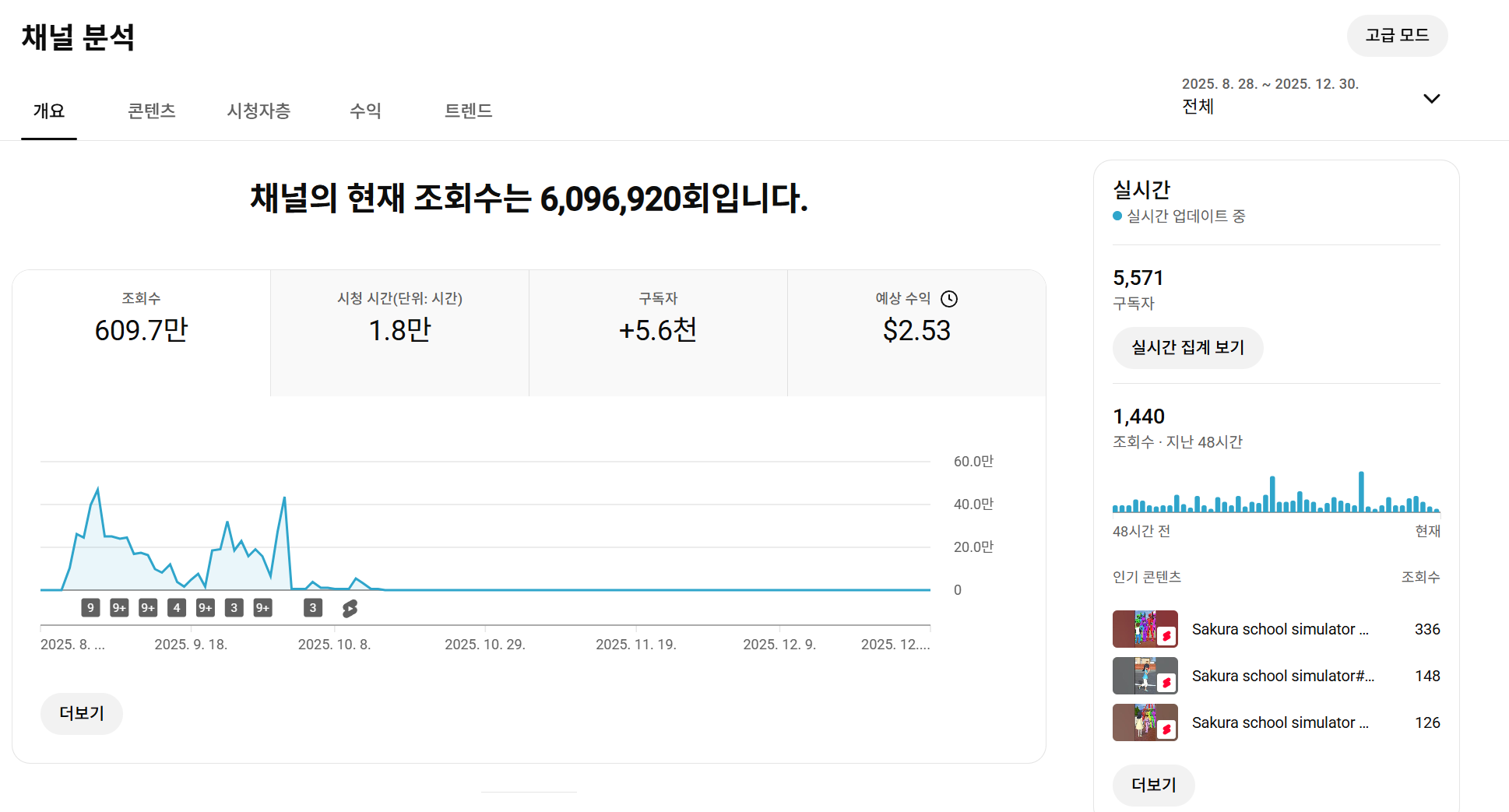This screenshot has height=812, width=1509.
Task: Switch to the 콘텐츠 tab
Action: [151, 111]
